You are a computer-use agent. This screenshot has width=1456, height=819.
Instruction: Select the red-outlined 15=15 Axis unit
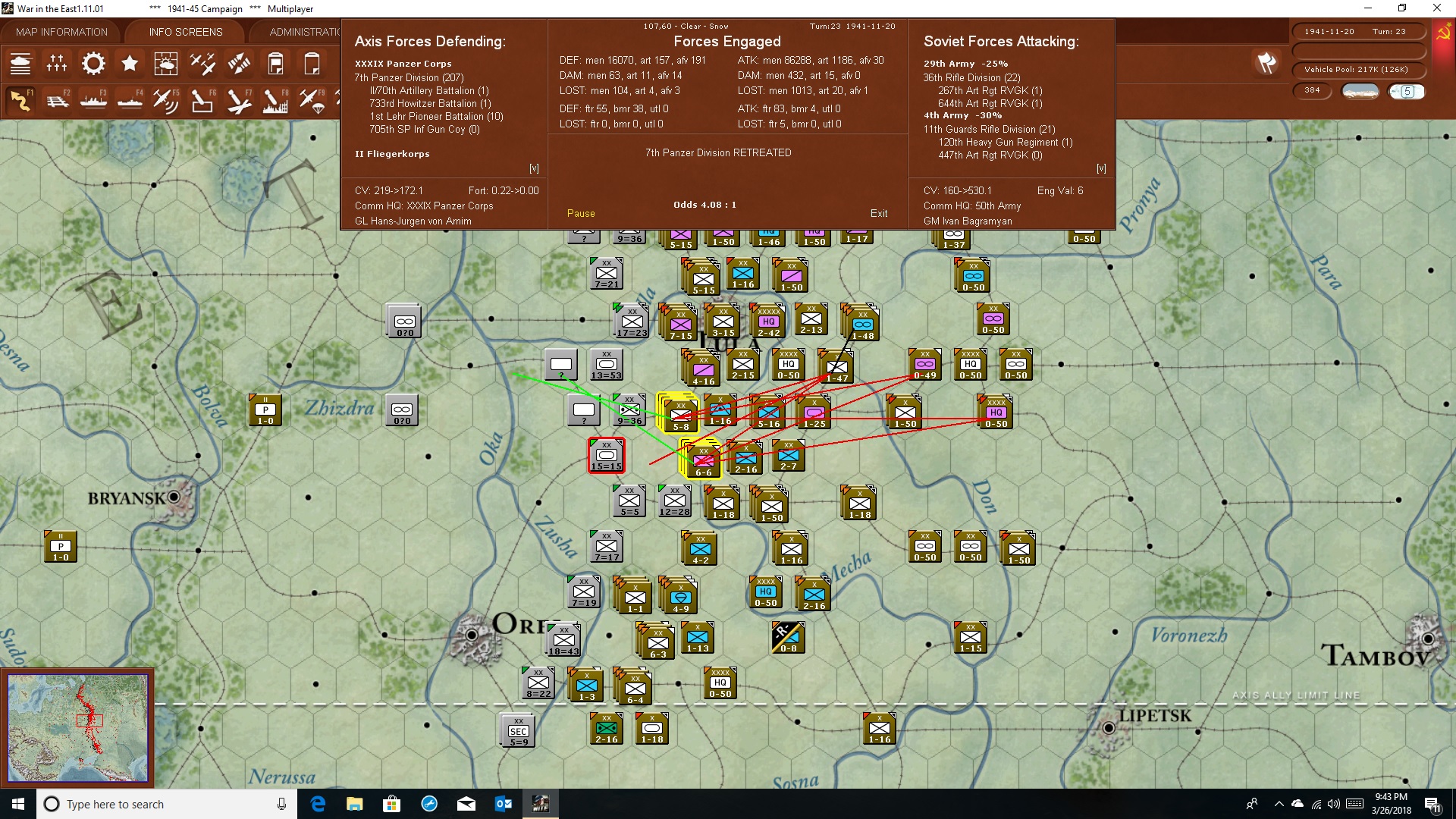[x=607, y=456]
